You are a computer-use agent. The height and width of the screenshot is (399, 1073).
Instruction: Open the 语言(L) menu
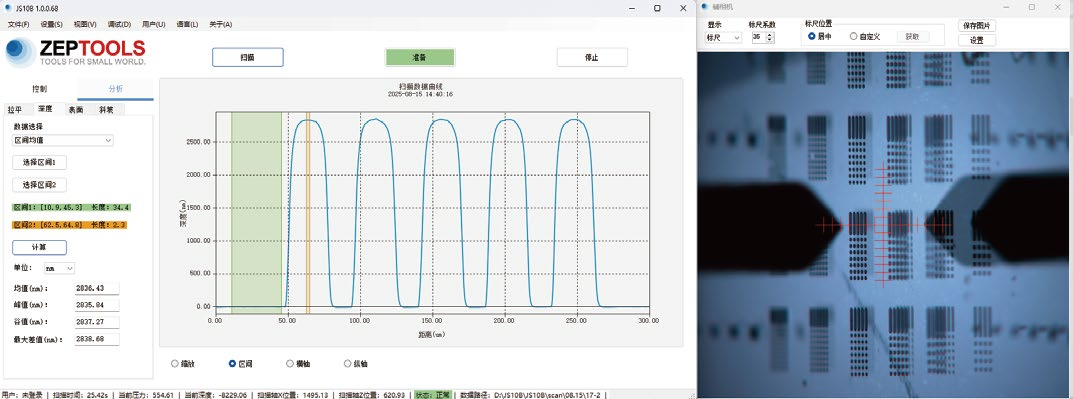[x=187, y=24]
